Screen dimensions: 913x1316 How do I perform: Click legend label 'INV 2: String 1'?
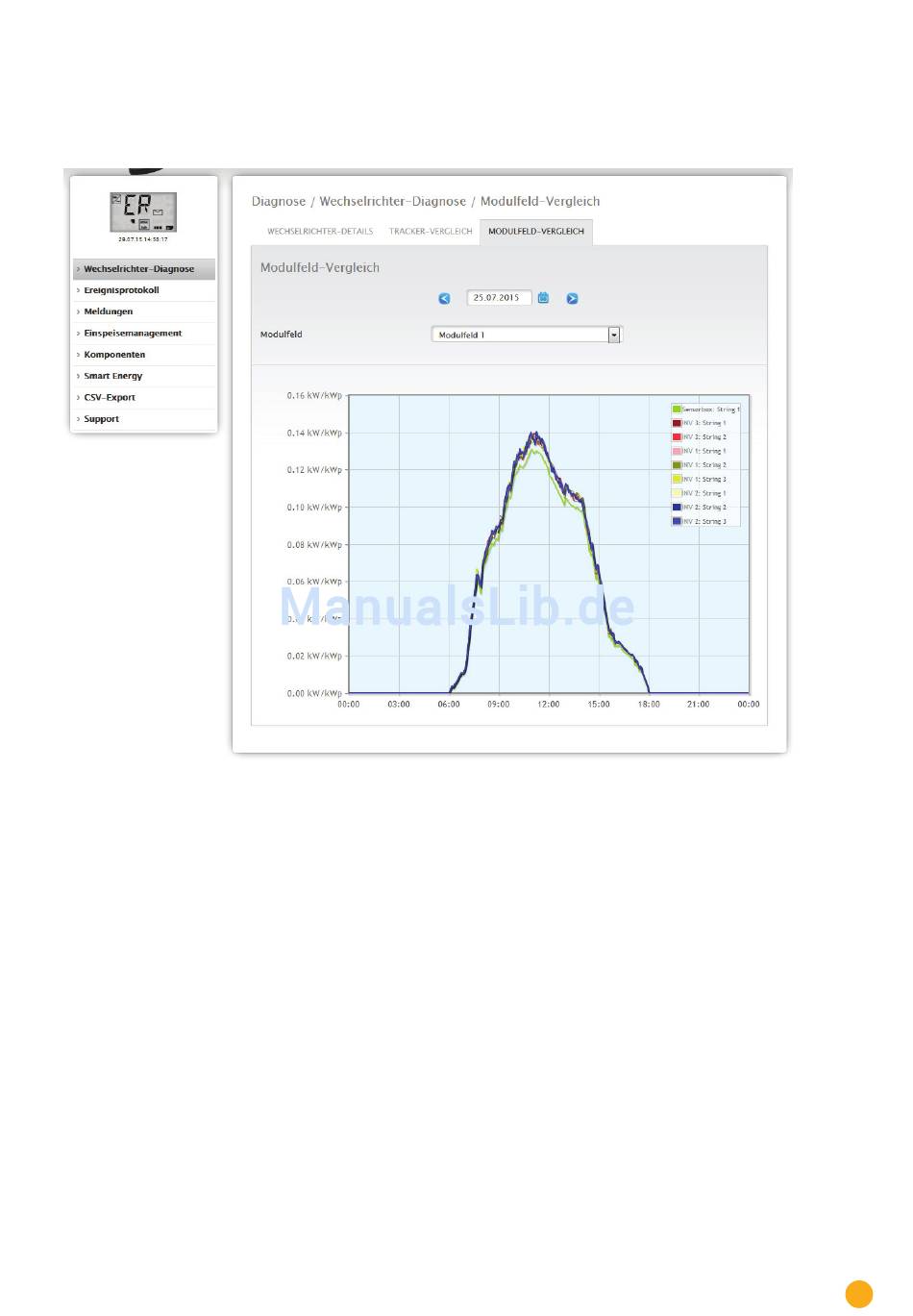pyautogui.click(x=704, y=493)
